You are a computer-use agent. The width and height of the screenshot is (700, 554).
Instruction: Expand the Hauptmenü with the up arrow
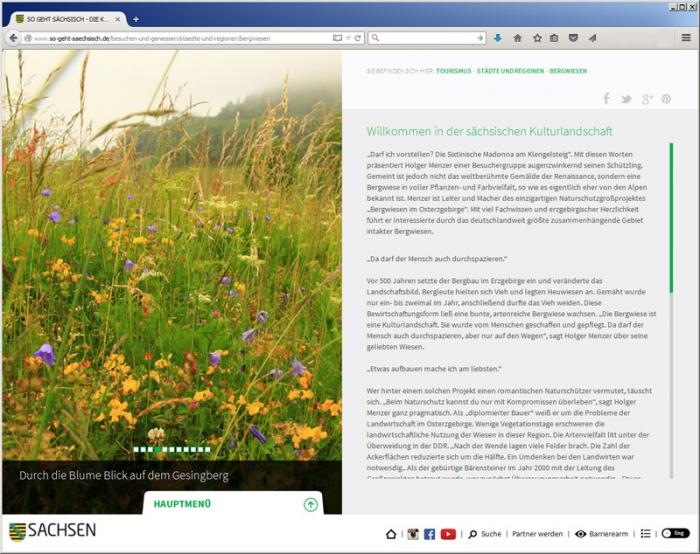(310, 504)
